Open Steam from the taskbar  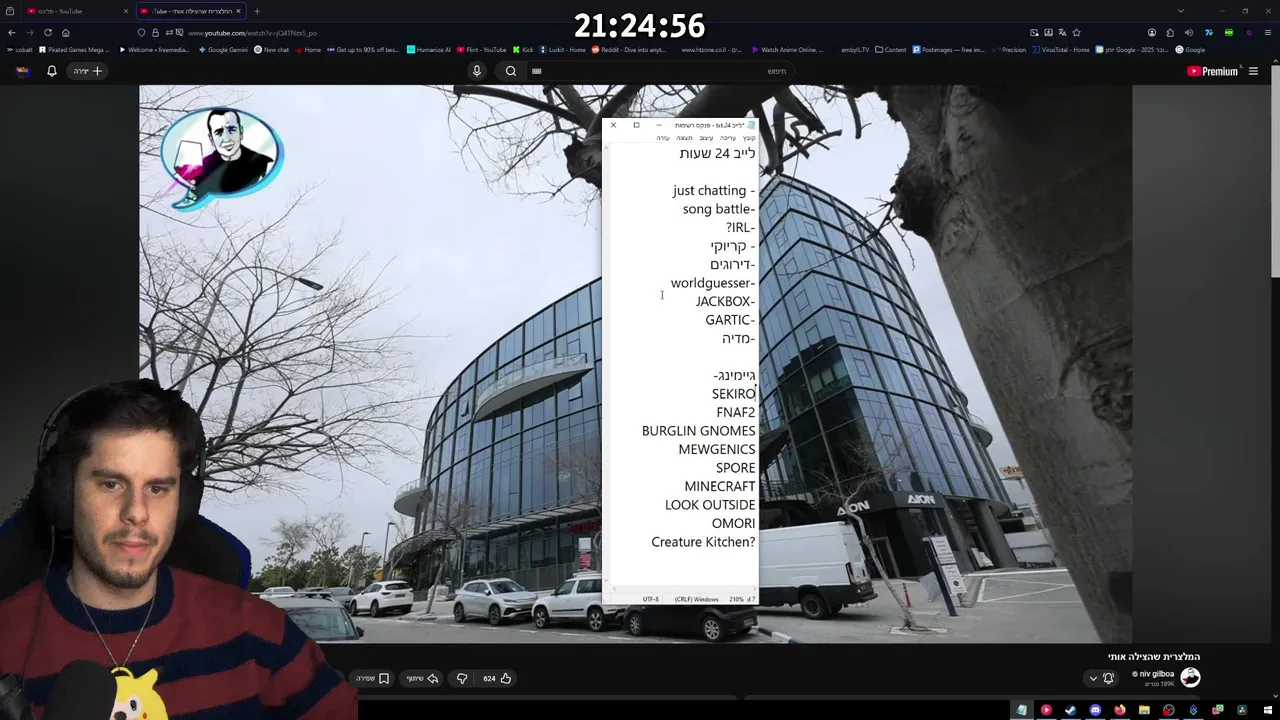(1070, 710)
